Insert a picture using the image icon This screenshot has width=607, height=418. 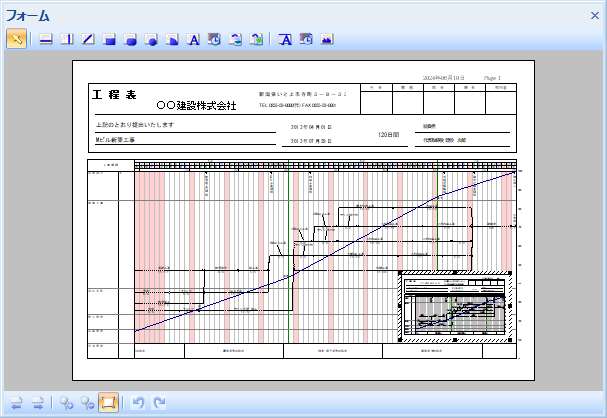(x=327, y=39)
